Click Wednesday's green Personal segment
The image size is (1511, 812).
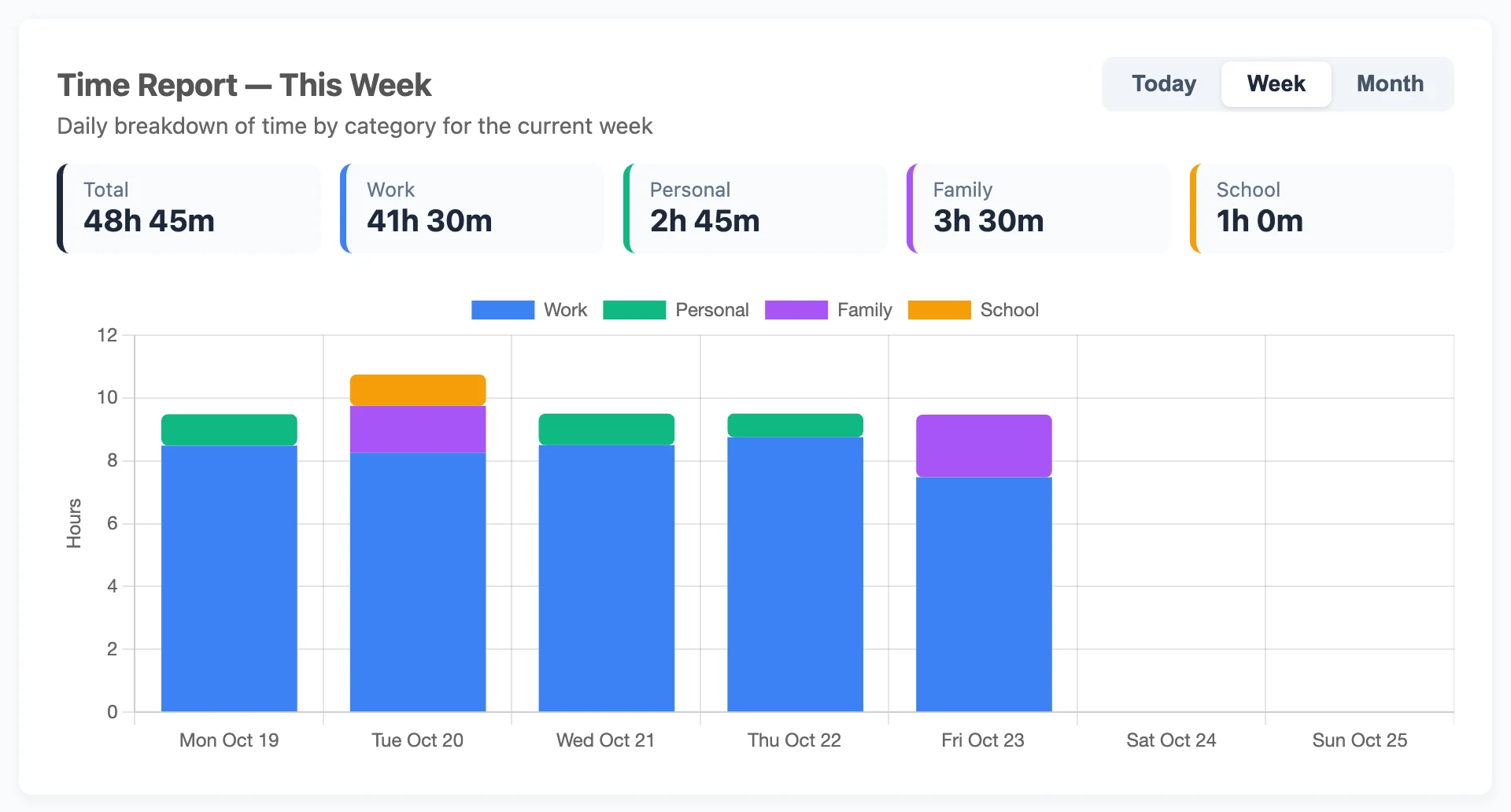pyautogui.click(x=607, y=430)
